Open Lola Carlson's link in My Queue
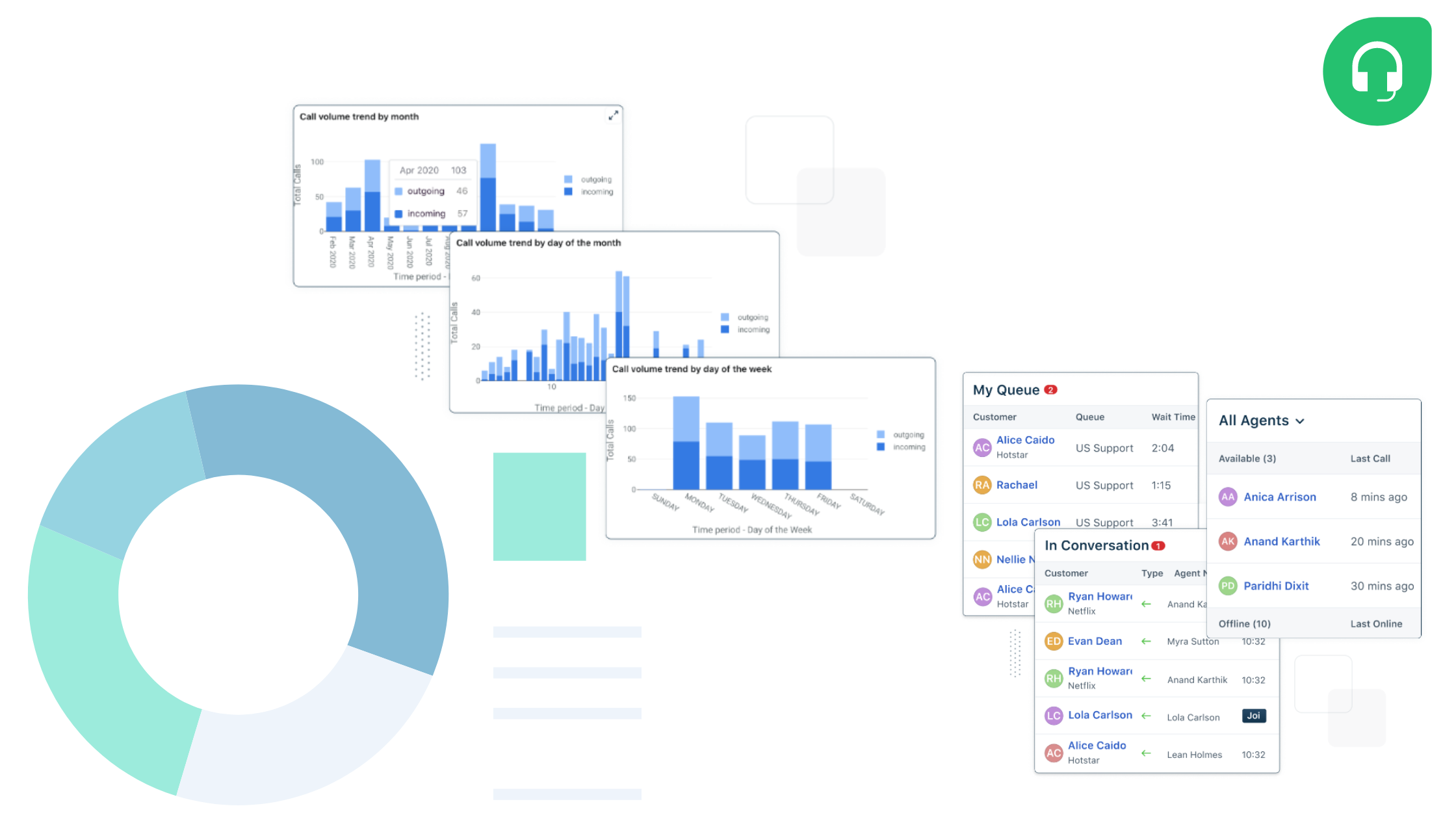1456x819 pixels. 1028,522
